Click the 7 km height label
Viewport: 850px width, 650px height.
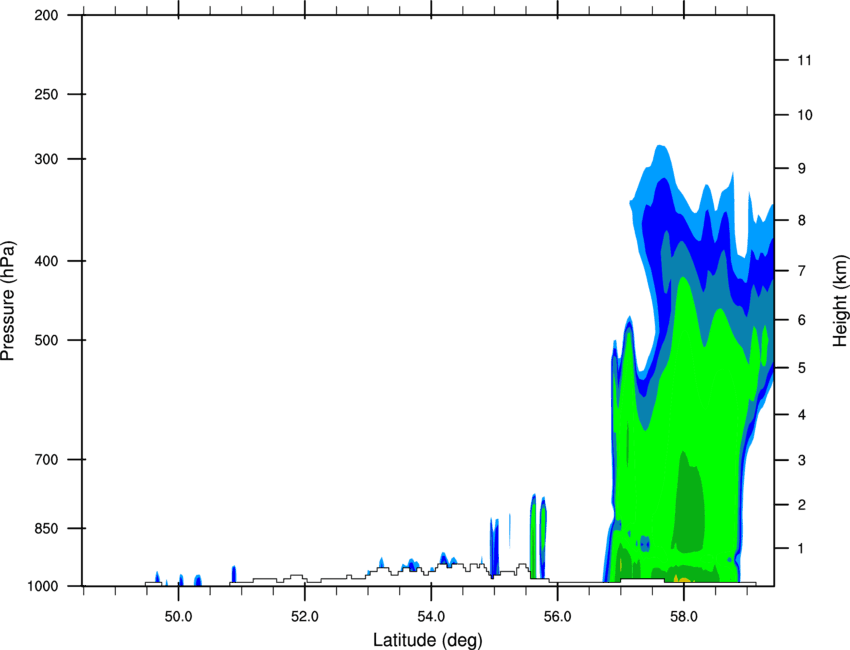[802, 271]
